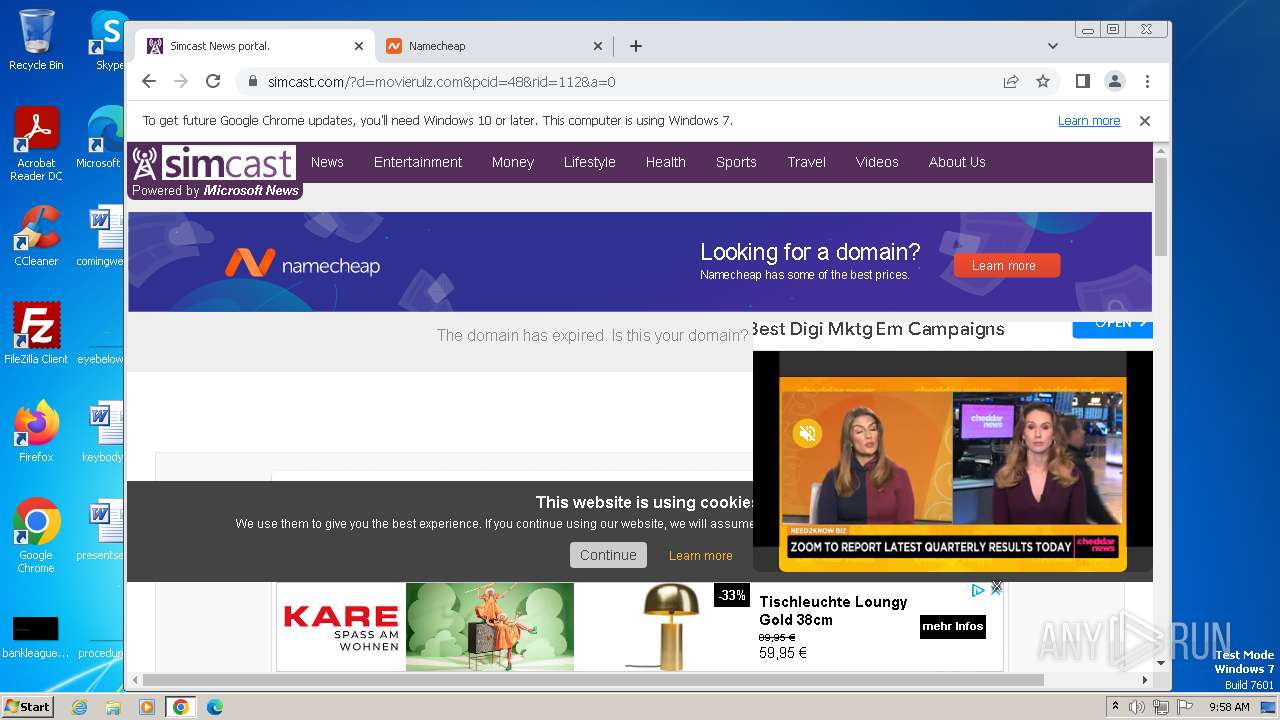Screen dimensions: 1280x720
Task: Open the Sports section
Action: [x=736, y=162]
